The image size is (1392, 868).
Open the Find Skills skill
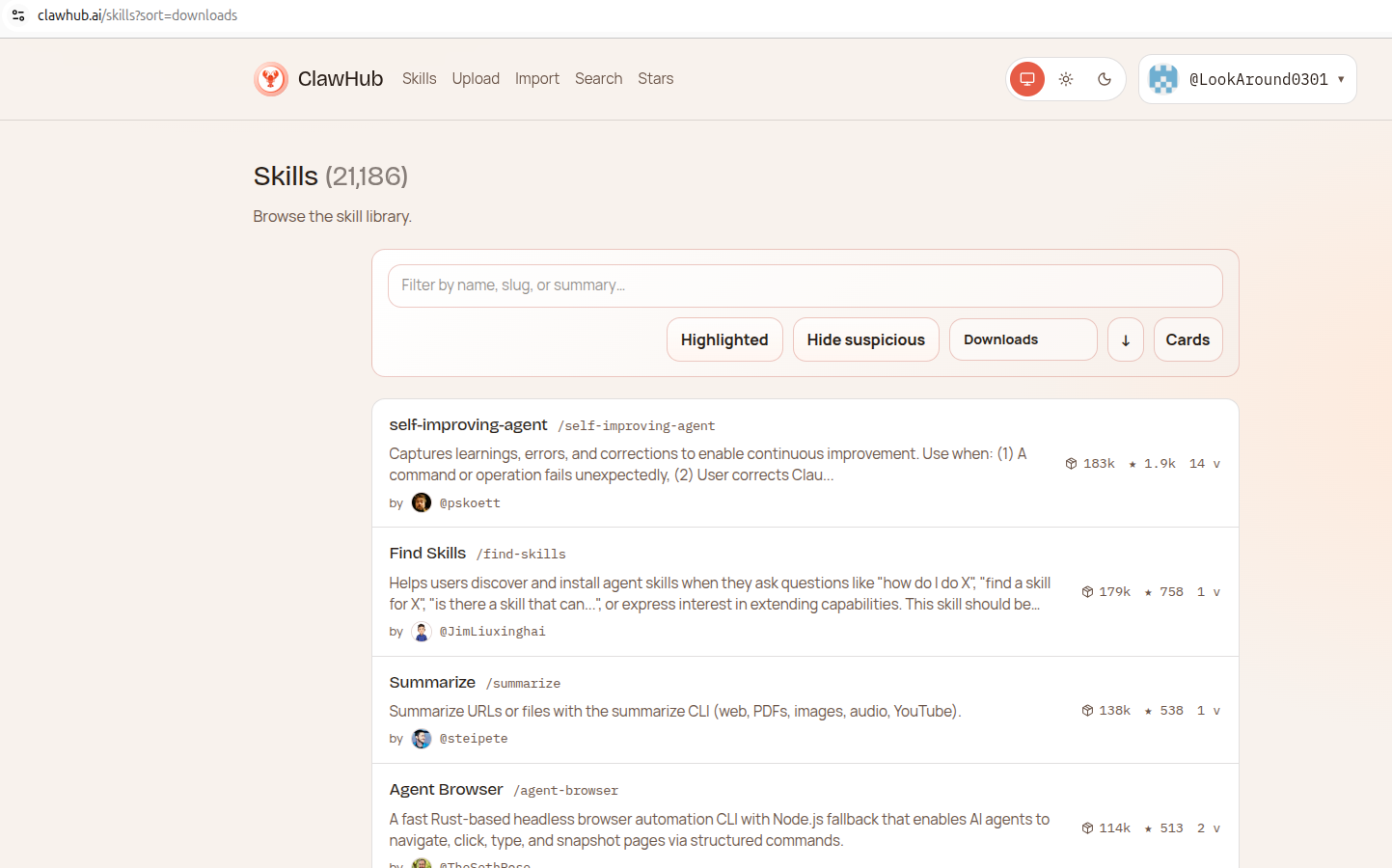tap(427, 553)
